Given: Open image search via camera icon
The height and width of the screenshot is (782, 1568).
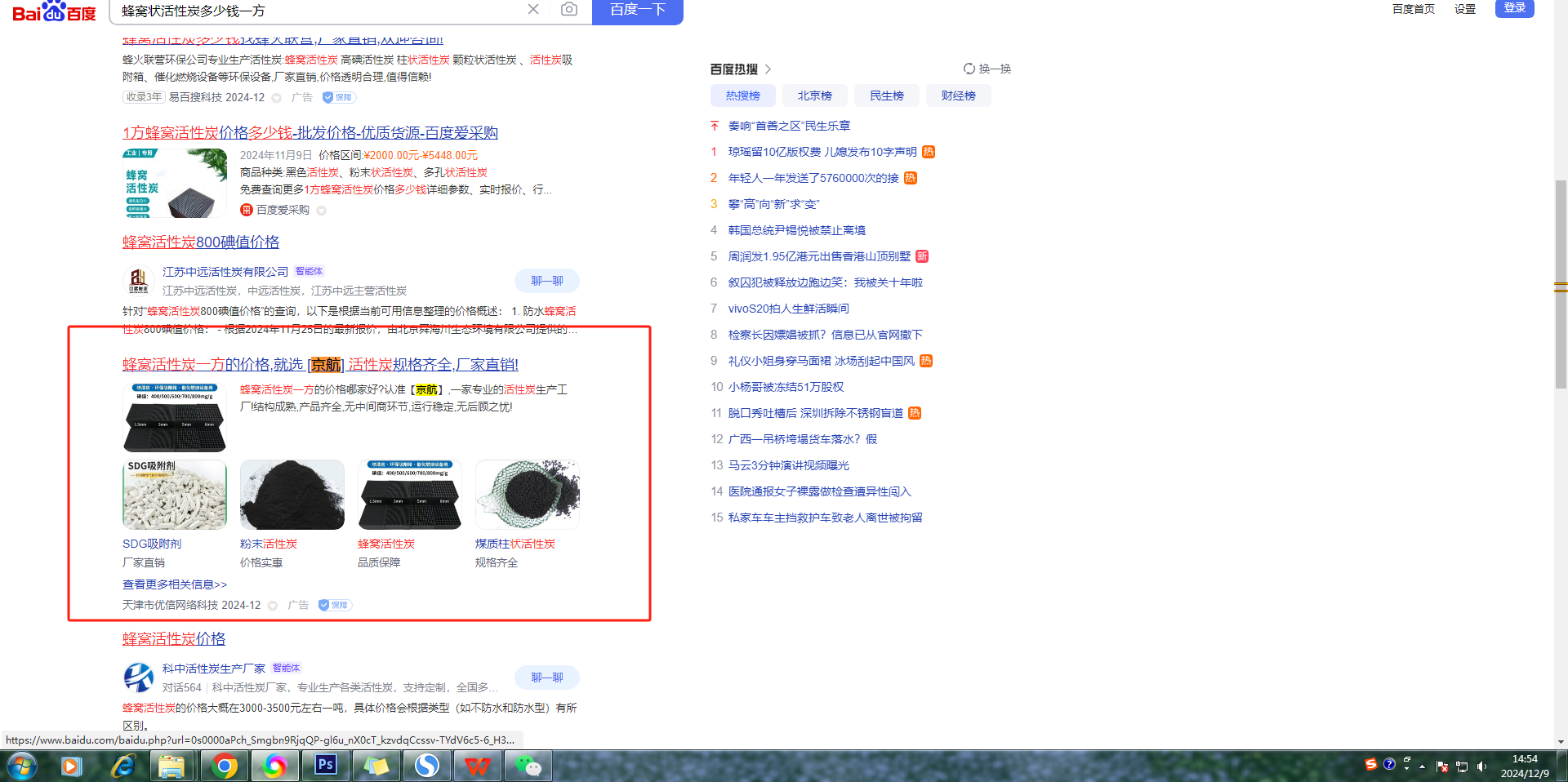Looking at the screenshot, I should 569,9.
